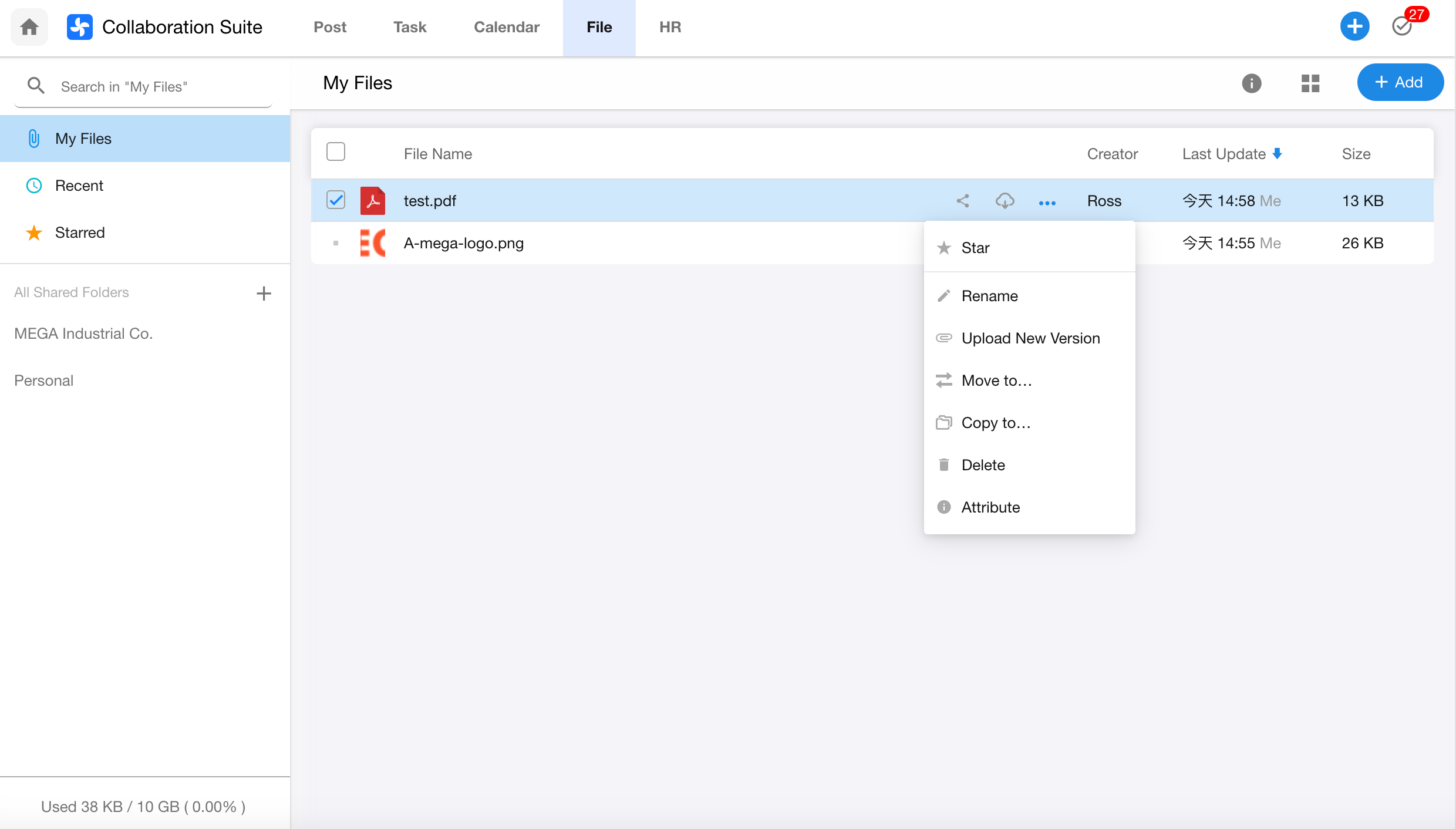Add a new shared folder via plus
Screen dimensions: 1456x829
pos(264,293)
